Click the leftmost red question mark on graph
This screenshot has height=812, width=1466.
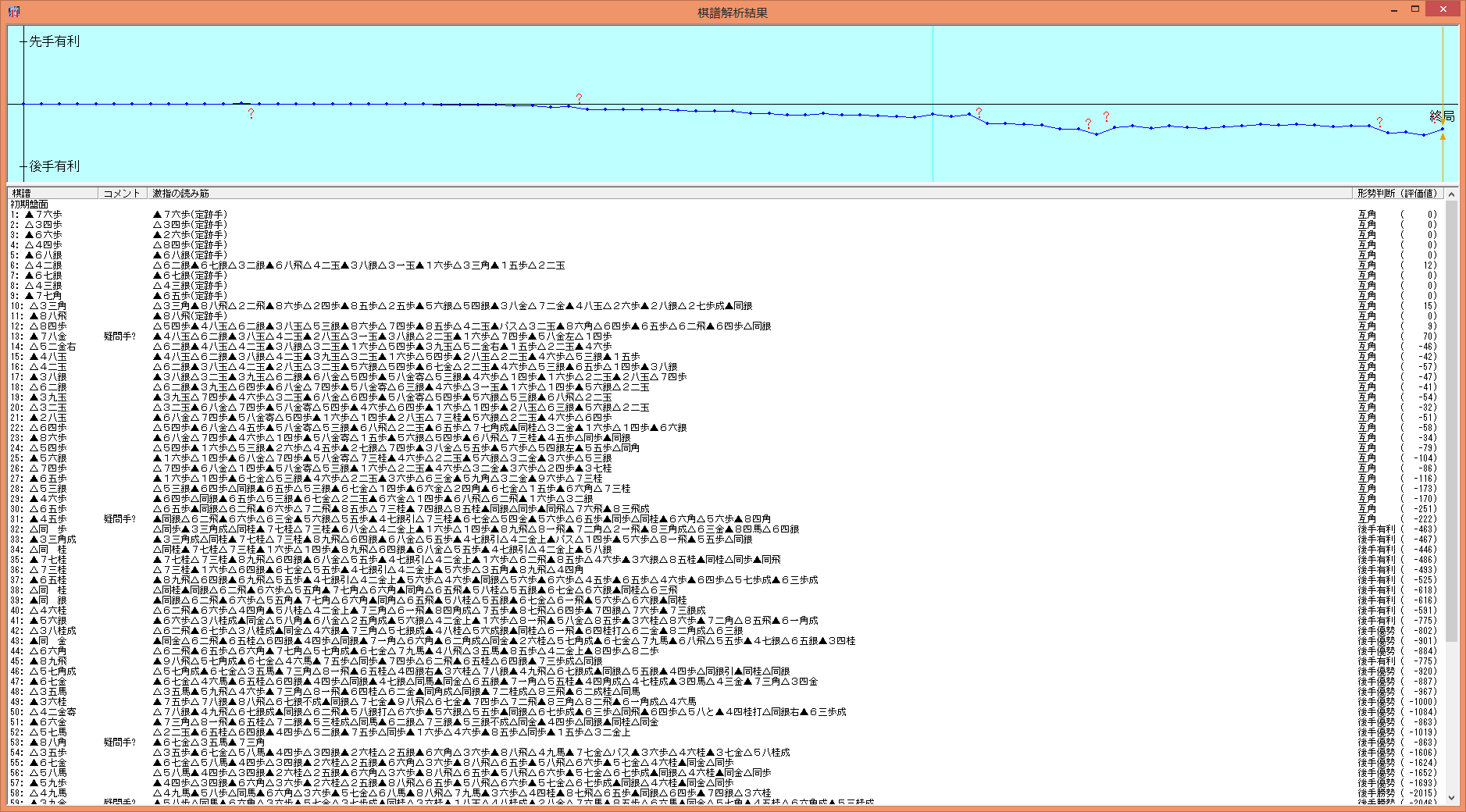[x=251, y=114]
